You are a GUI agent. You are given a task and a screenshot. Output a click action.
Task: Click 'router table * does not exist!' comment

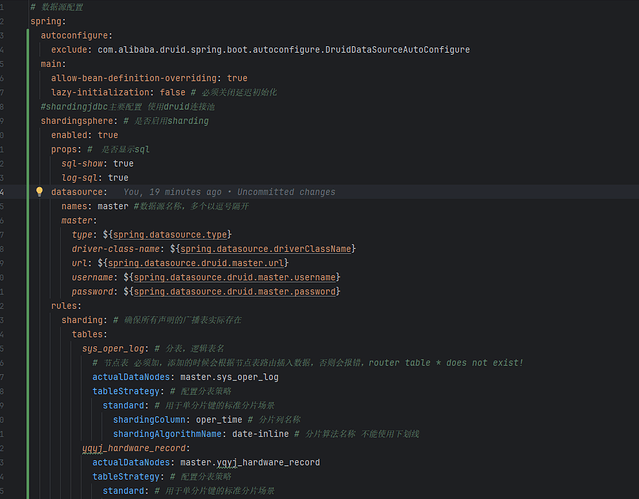click(x=446, y=362)
